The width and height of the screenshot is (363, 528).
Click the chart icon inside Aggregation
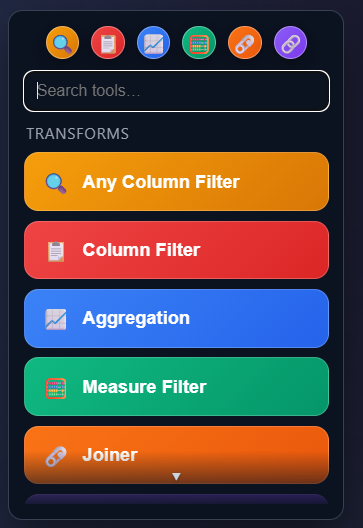point(56,319)
